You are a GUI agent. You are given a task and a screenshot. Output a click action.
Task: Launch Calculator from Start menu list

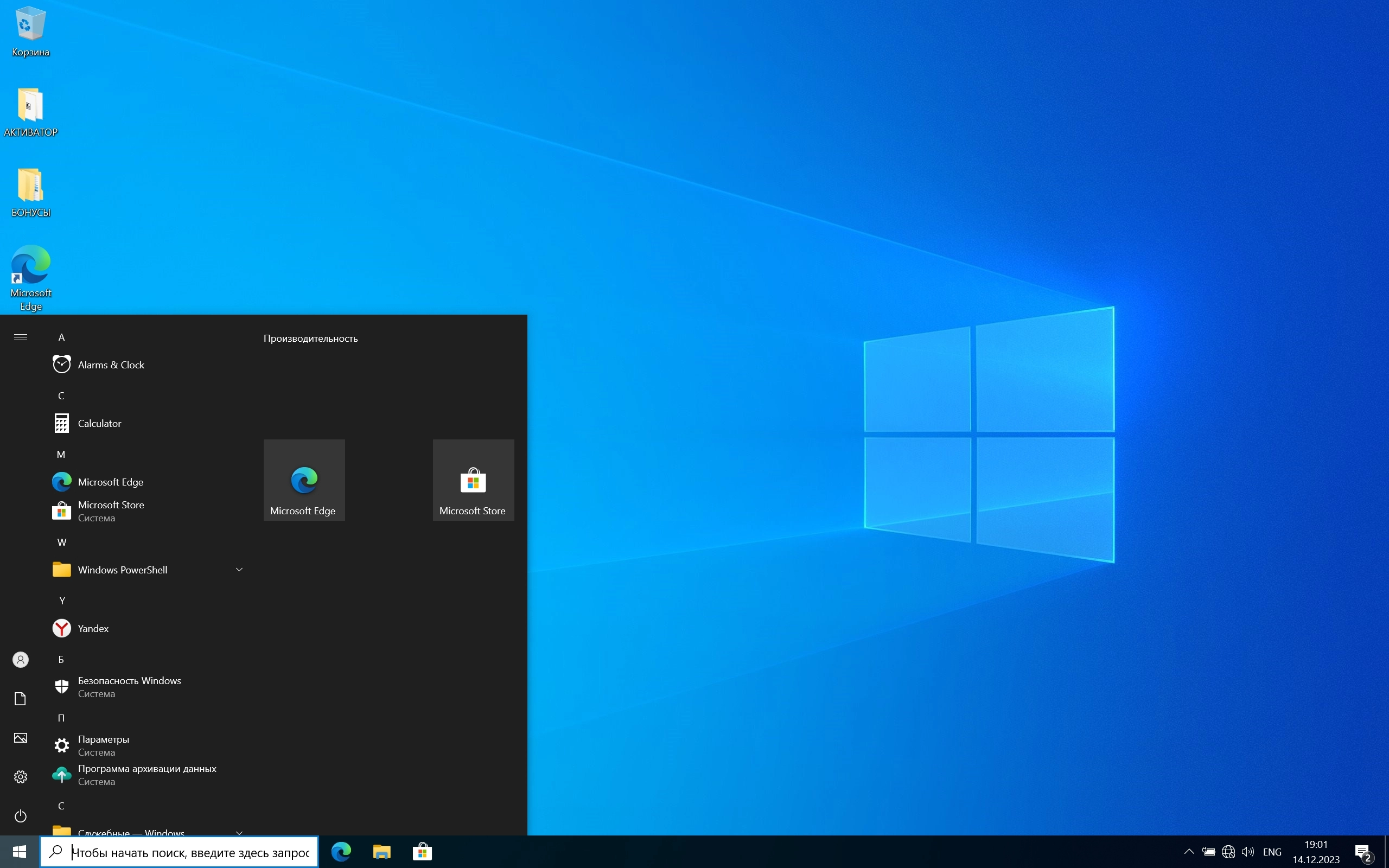click(99, 424)
